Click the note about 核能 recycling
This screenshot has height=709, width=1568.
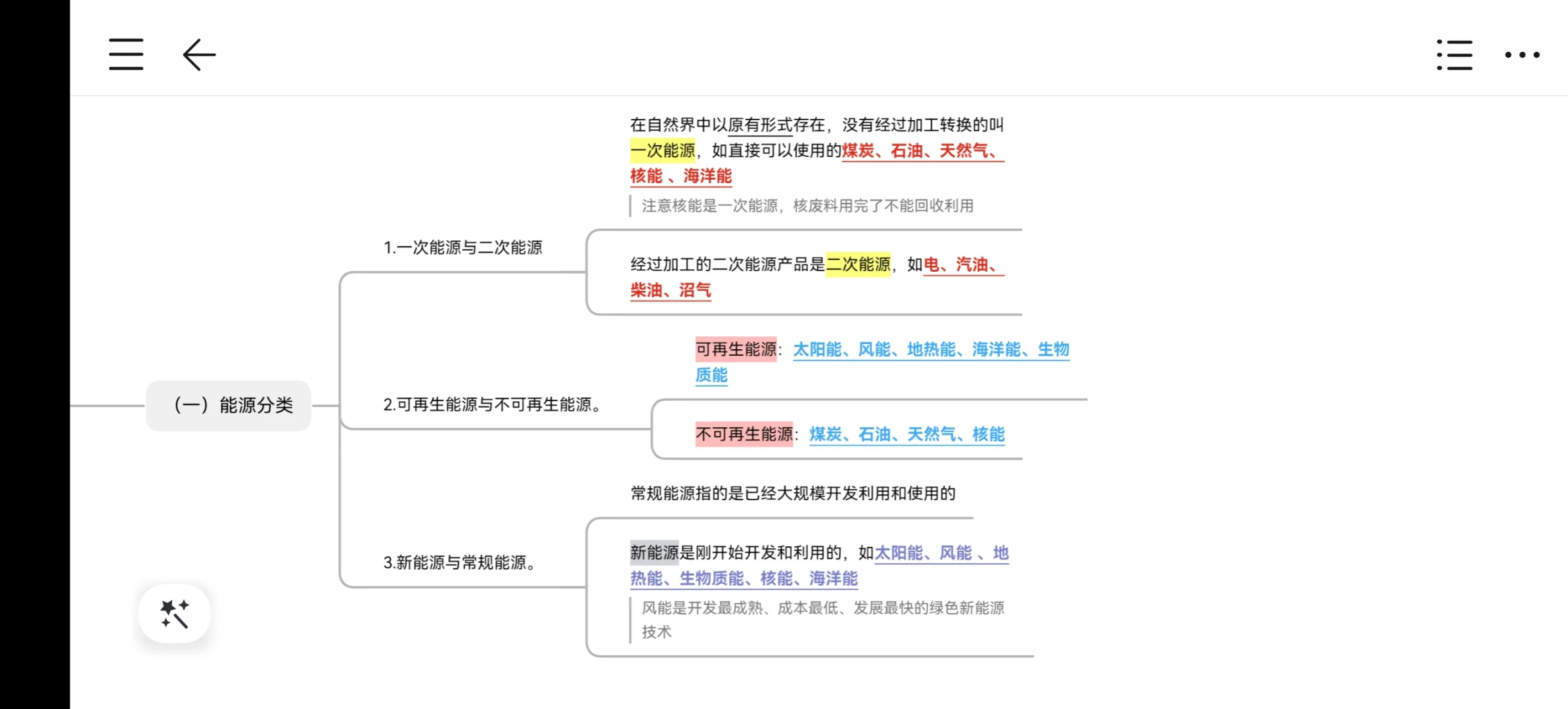coord(808,205)
